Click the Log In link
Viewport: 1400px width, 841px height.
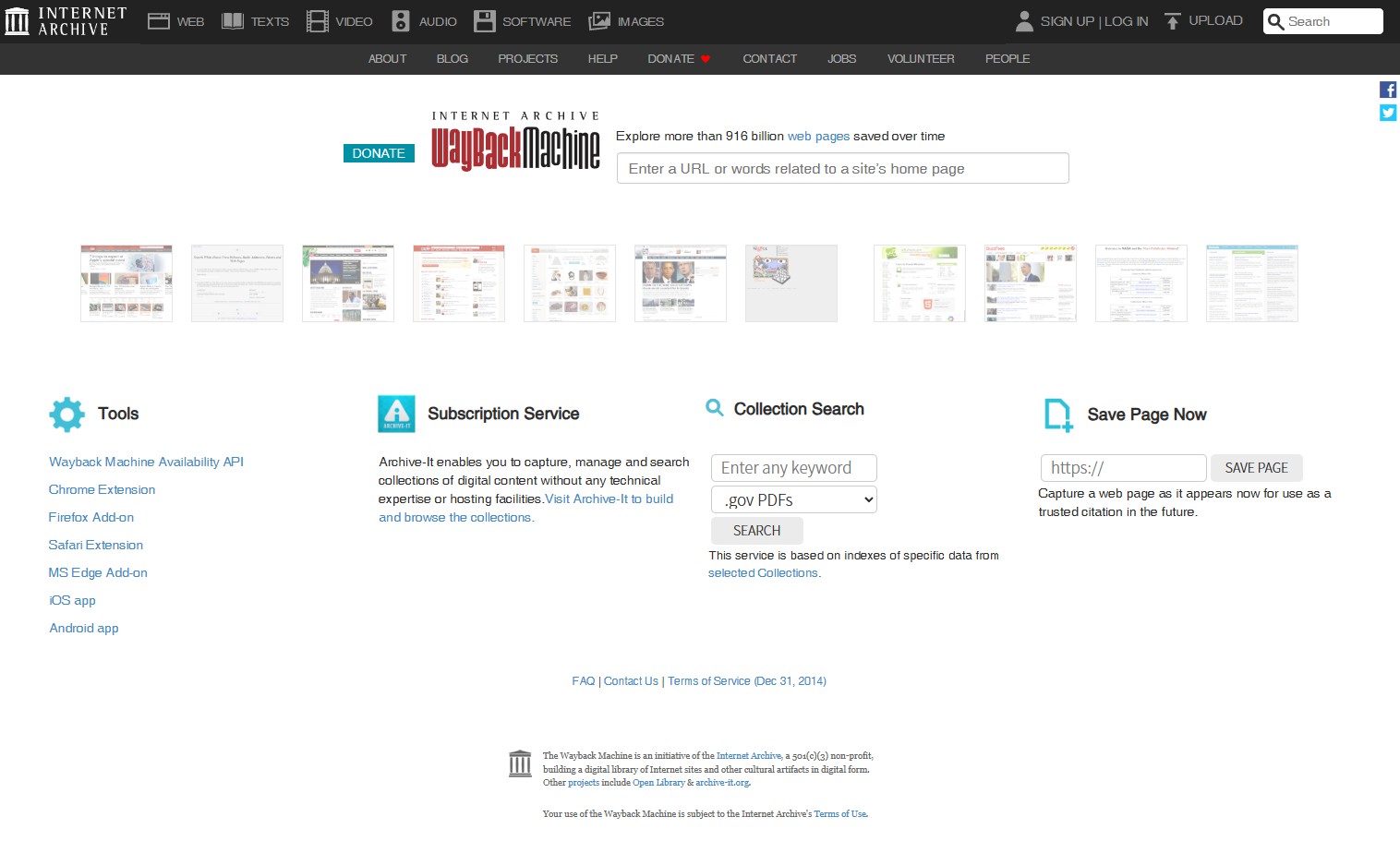pos(1127,21)
